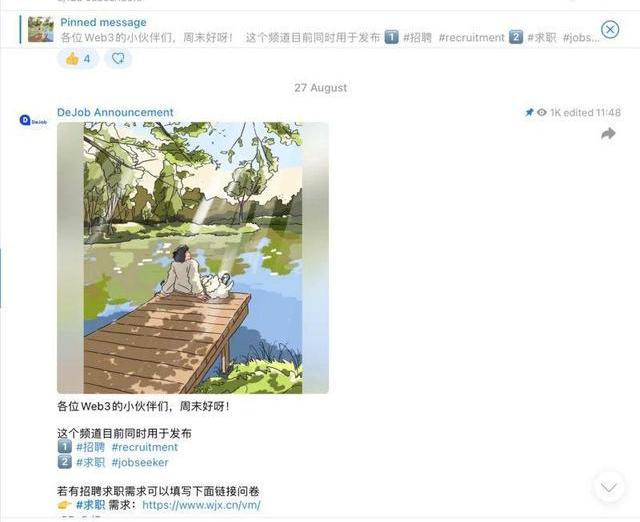Forward the message with share arrow
The width and height of the screenshot is (640, 522).
coord(608,133)
